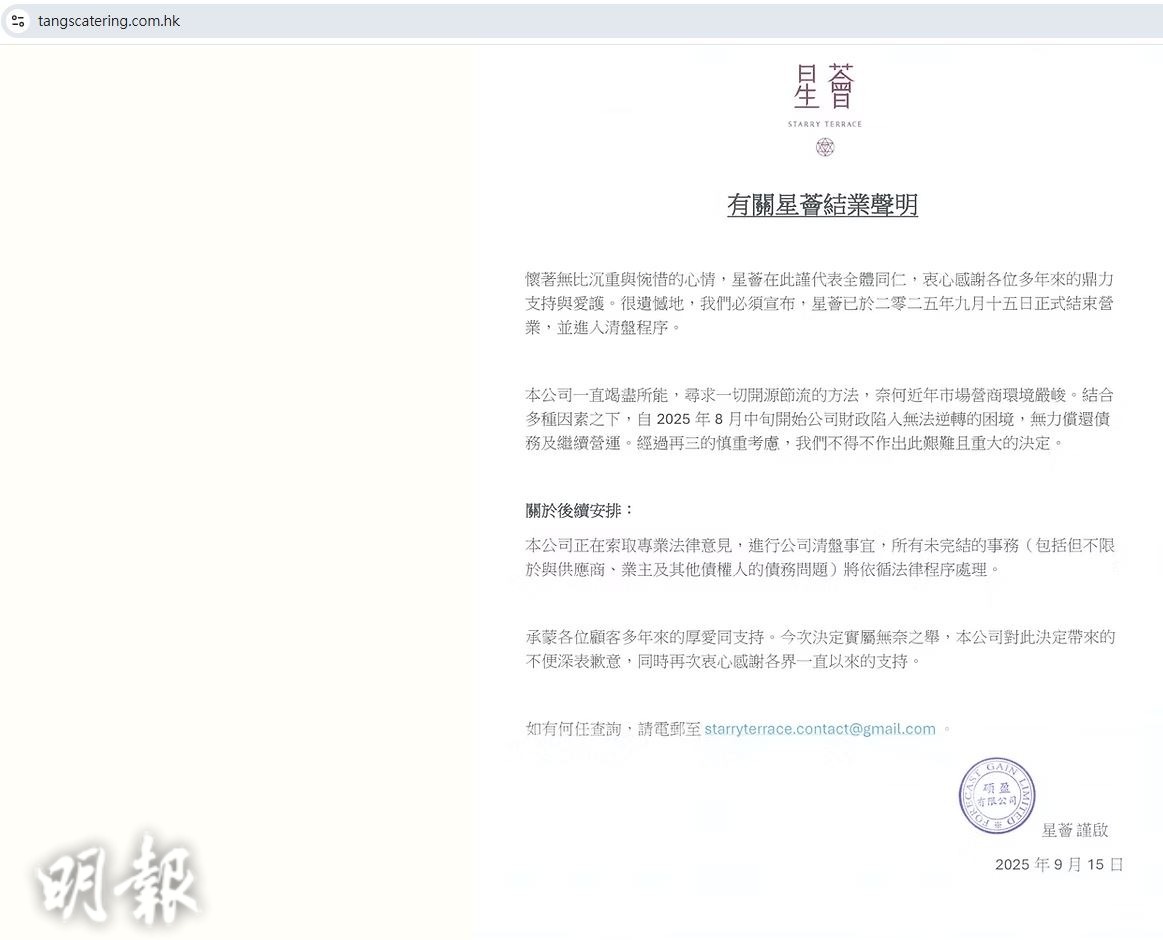Click the site information icon in address bar

18,21
